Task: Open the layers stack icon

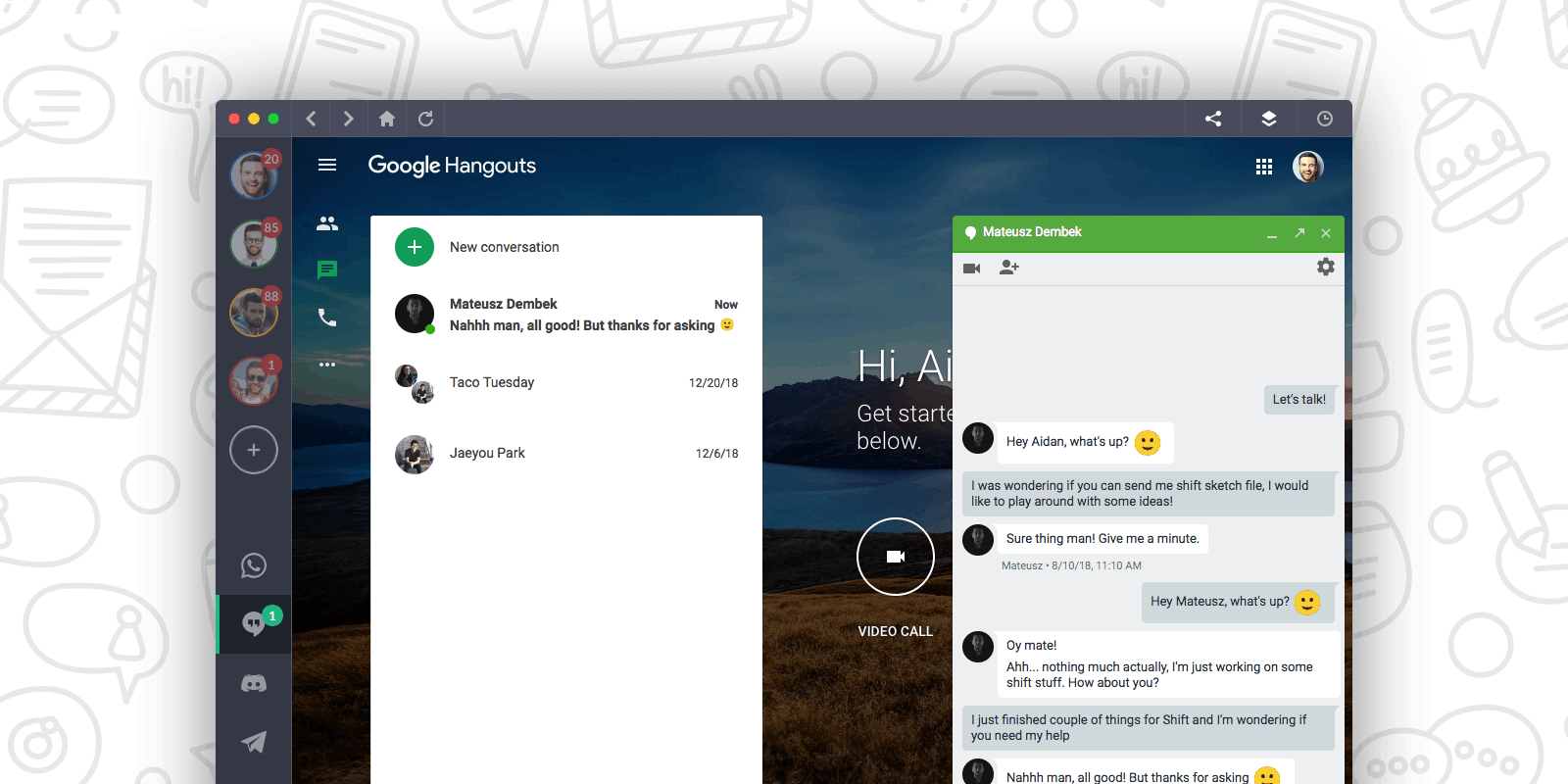Action: pos(1269,119)
